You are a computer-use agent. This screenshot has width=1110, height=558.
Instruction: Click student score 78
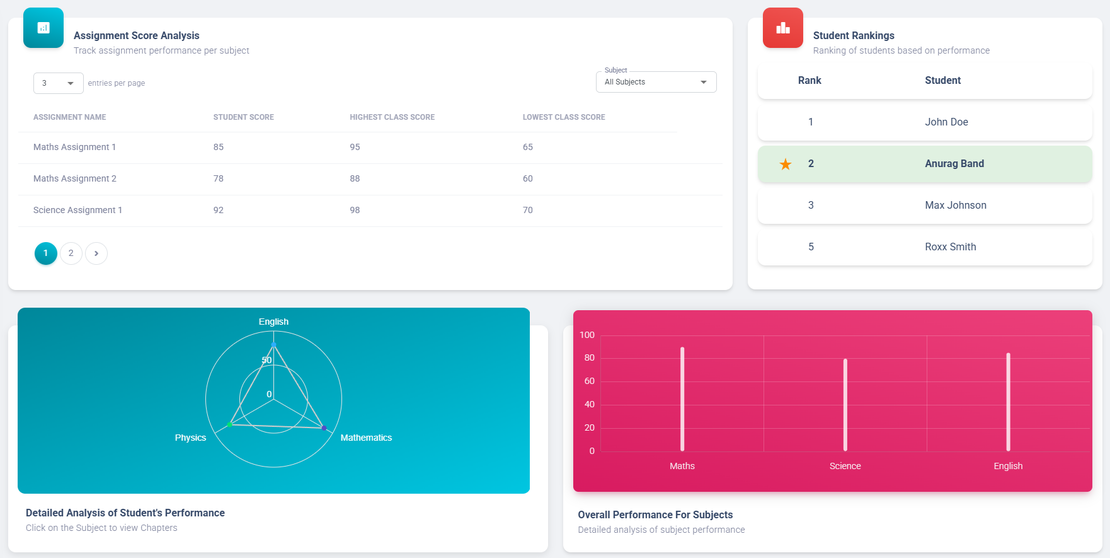point(218,179)
